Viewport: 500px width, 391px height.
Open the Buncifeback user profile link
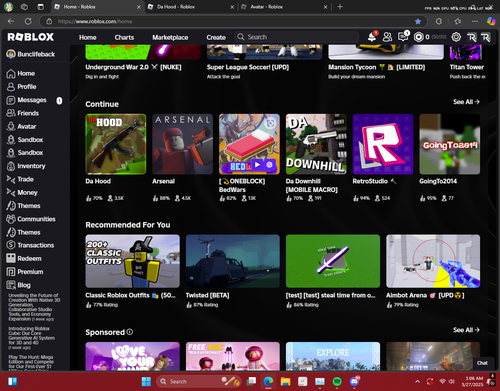[x=31, y=54]
